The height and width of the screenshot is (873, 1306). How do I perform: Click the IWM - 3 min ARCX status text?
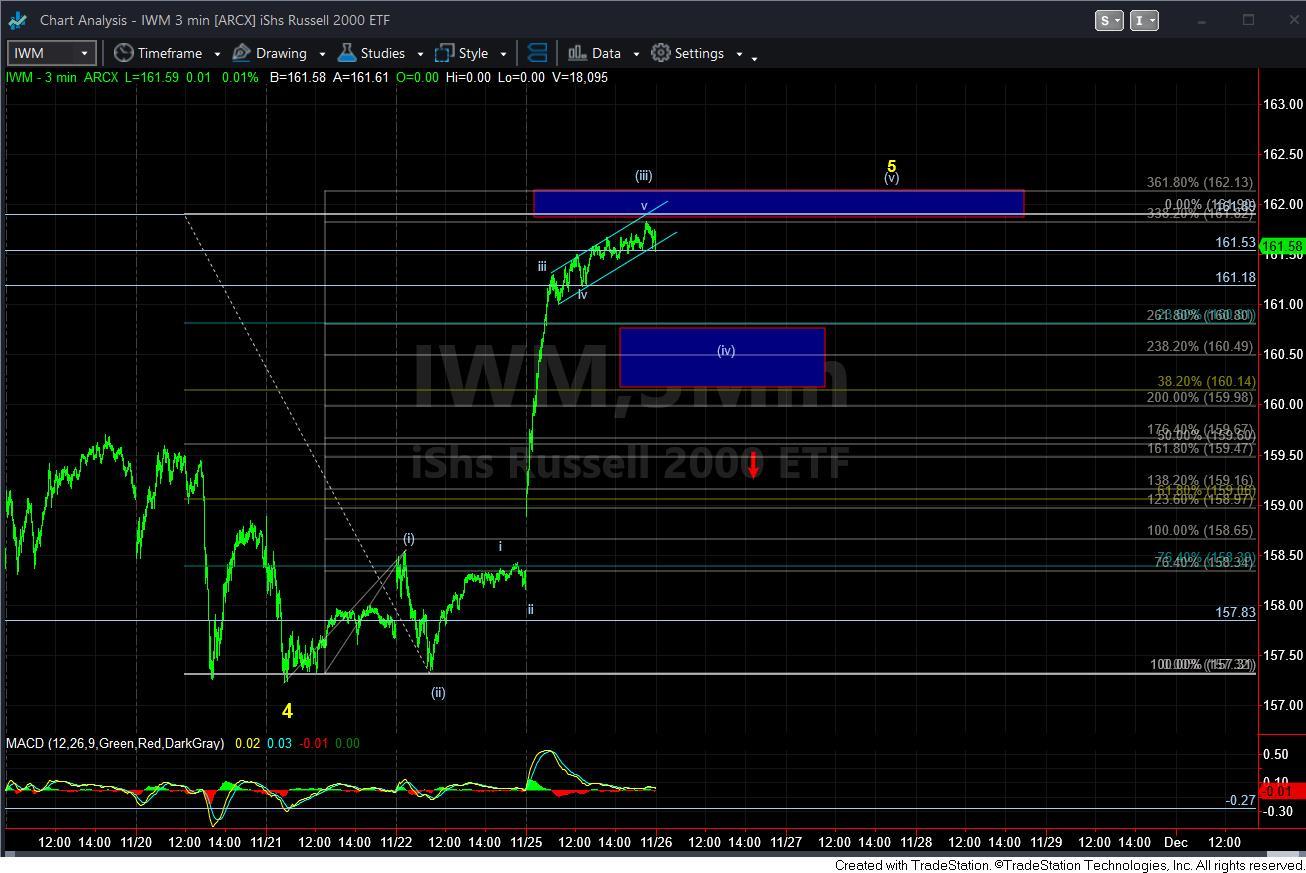coord(62,77)
